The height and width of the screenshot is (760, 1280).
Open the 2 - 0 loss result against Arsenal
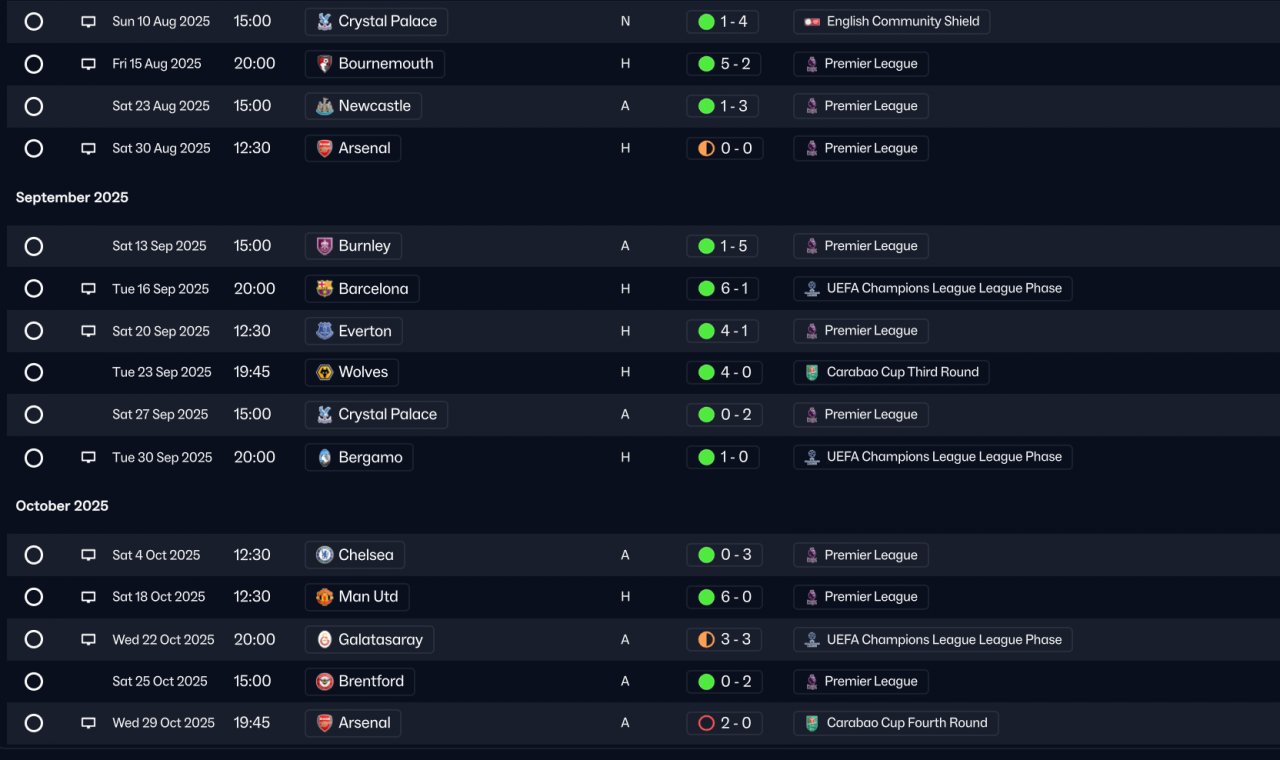click(x=724, y=723)
